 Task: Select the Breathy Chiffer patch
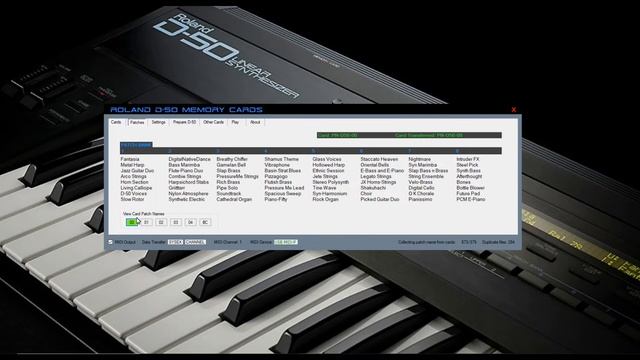[232, 159]
